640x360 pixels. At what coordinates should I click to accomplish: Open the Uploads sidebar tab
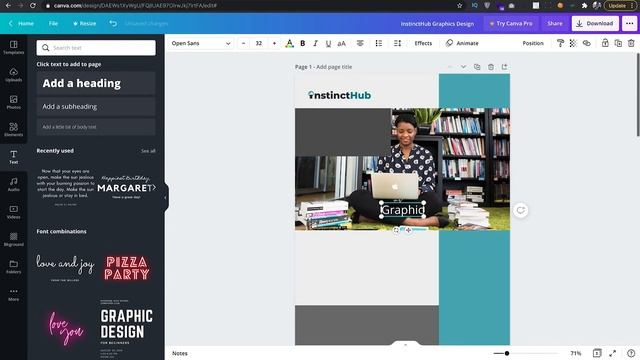tap(13, 75)
